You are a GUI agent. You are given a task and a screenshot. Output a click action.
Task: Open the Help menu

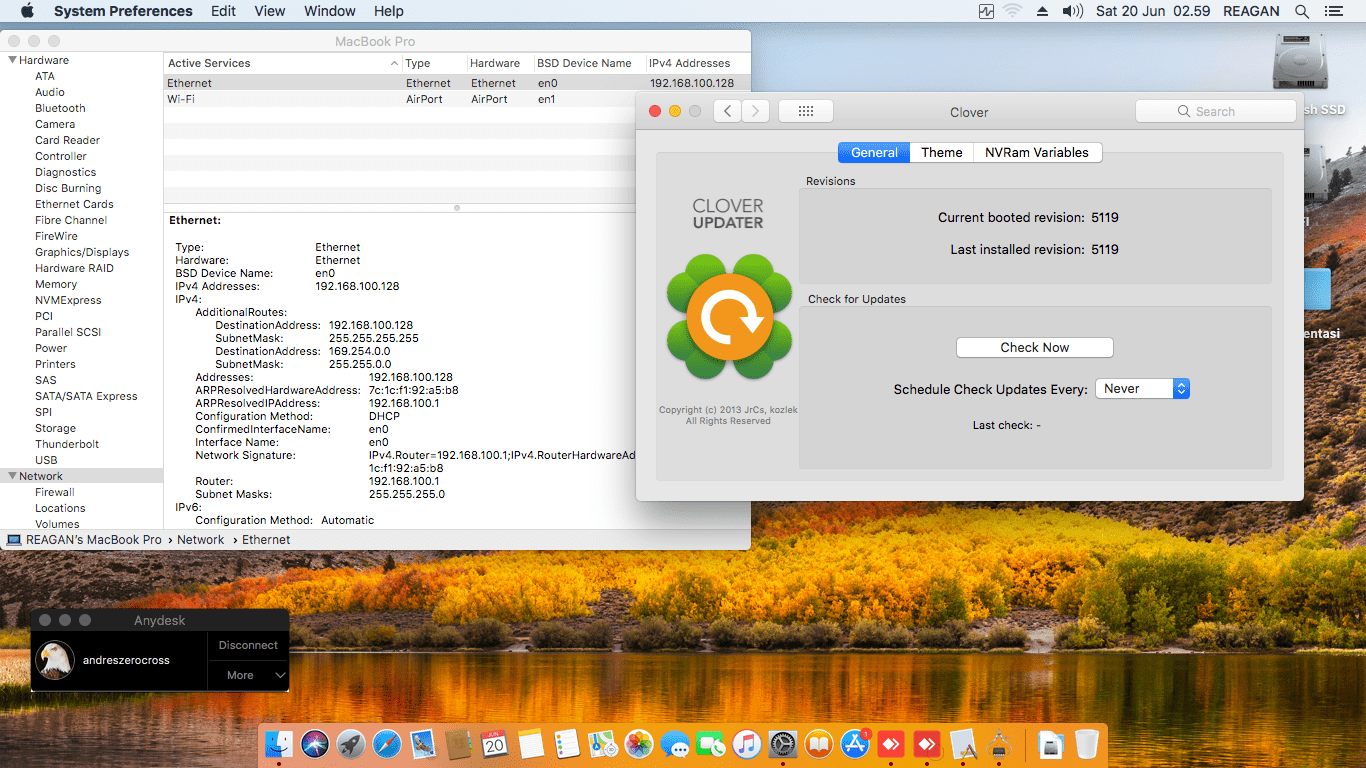[389, 11]
